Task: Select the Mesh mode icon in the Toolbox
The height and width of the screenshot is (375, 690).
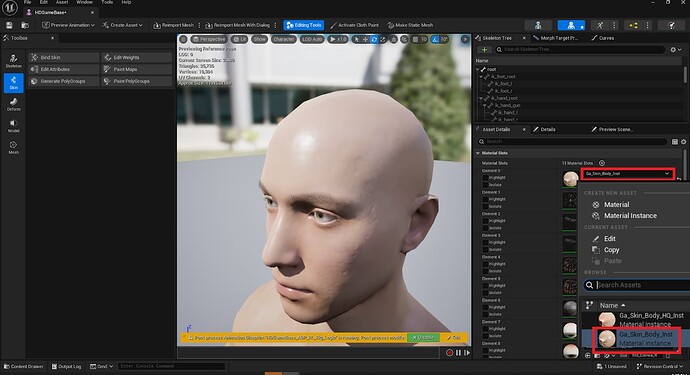Action: (x=14, y=147)
